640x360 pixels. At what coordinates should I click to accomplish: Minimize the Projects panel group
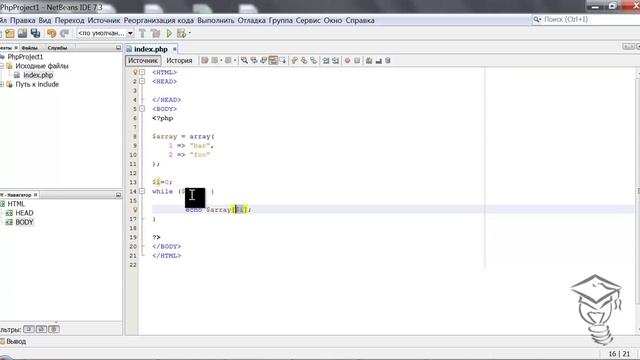(x=118, y=48)
